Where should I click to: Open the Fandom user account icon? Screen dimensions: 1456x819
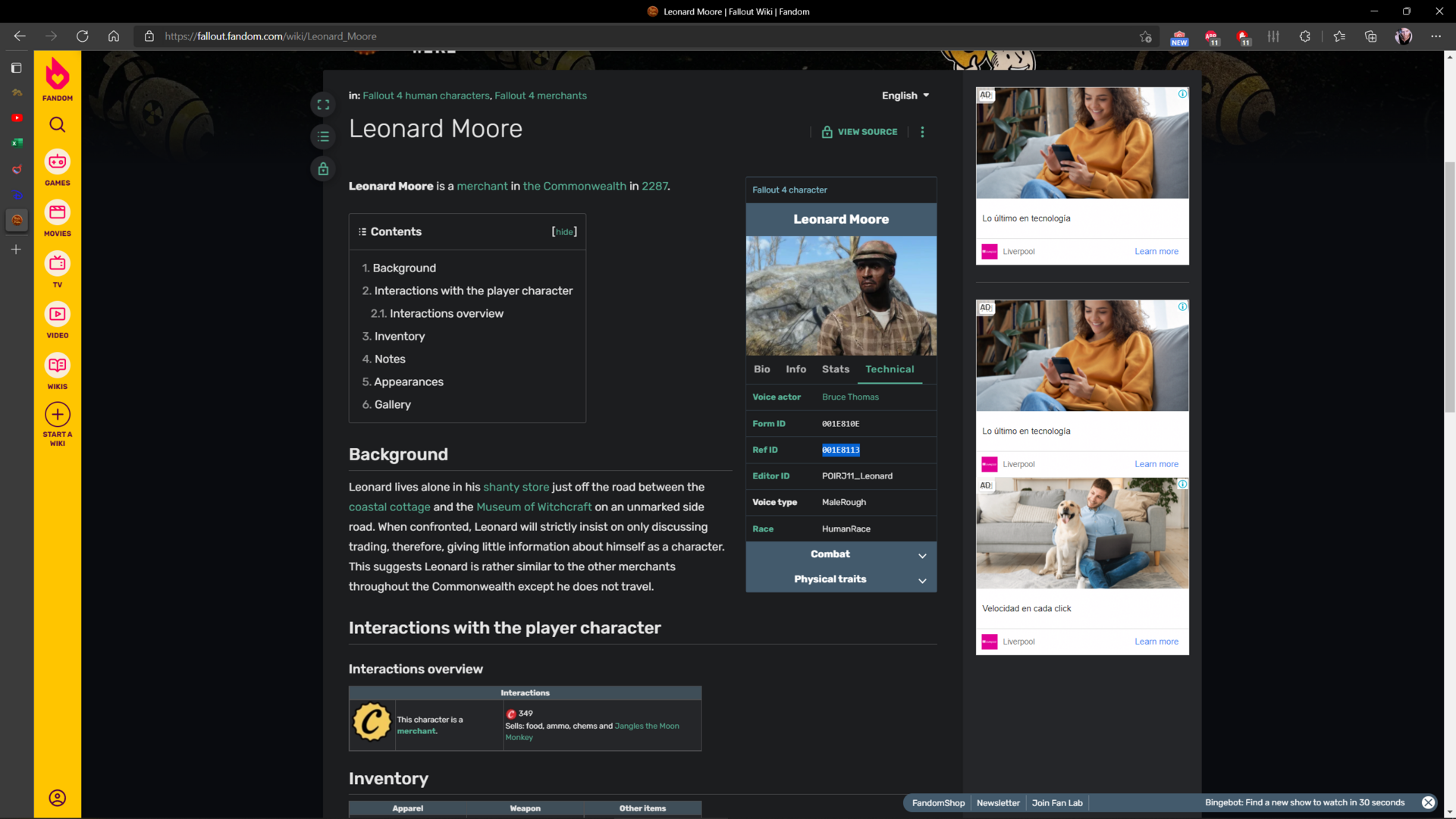coord(58,798)
